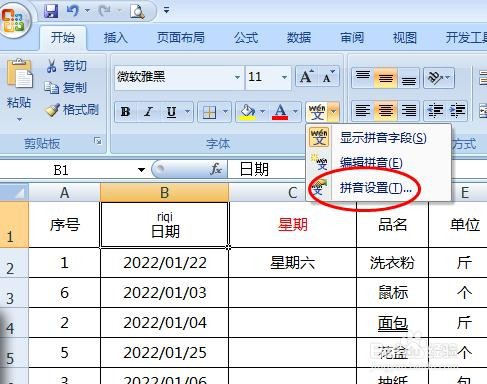This screenshot has width=487, height=384.
Task: Toggle italic formatting
Action: [x=148, y=112]
